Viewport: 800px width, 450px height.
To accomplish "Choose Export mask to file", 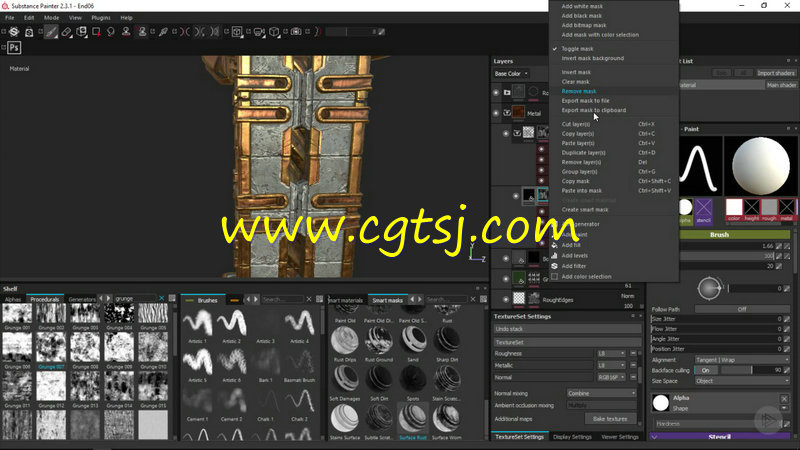I will coord(585,101).
